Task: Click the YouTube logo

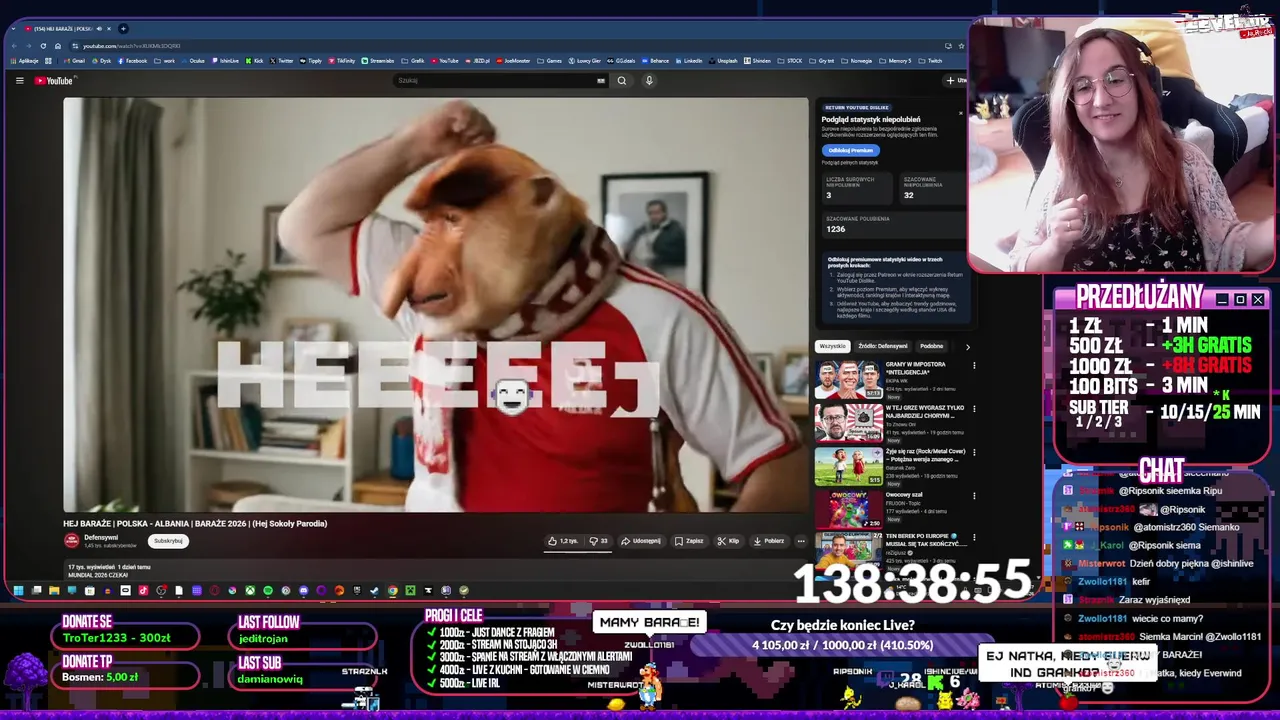Action: click(x=54, y=81)
